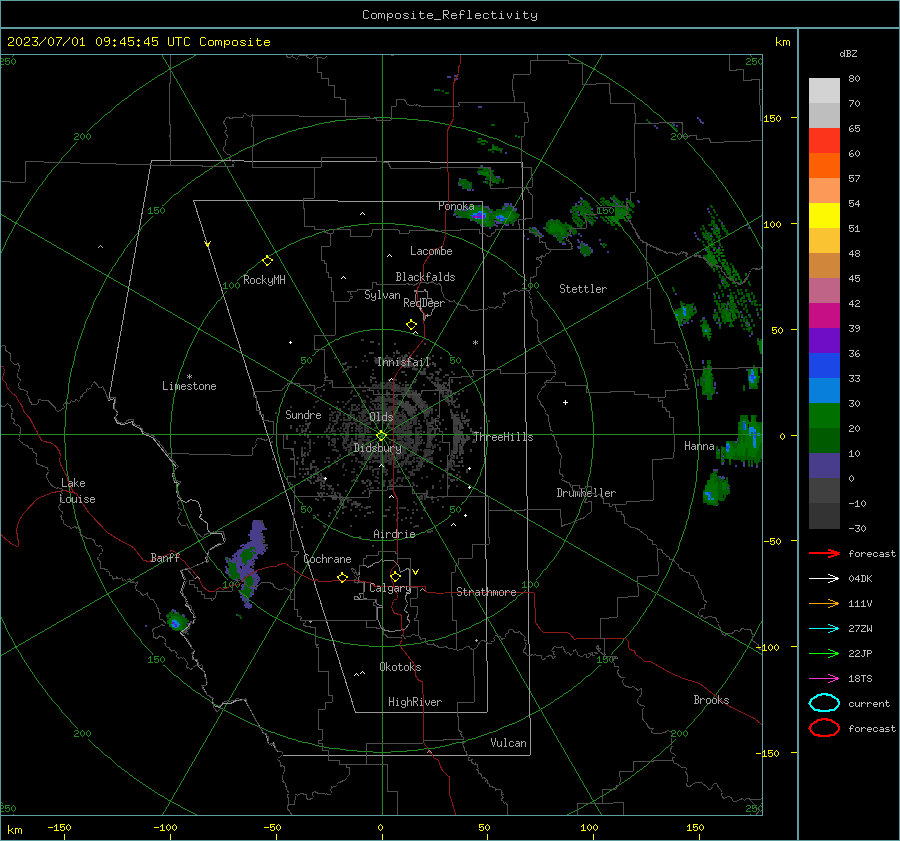Select the Lacombe label

(431, 251)
